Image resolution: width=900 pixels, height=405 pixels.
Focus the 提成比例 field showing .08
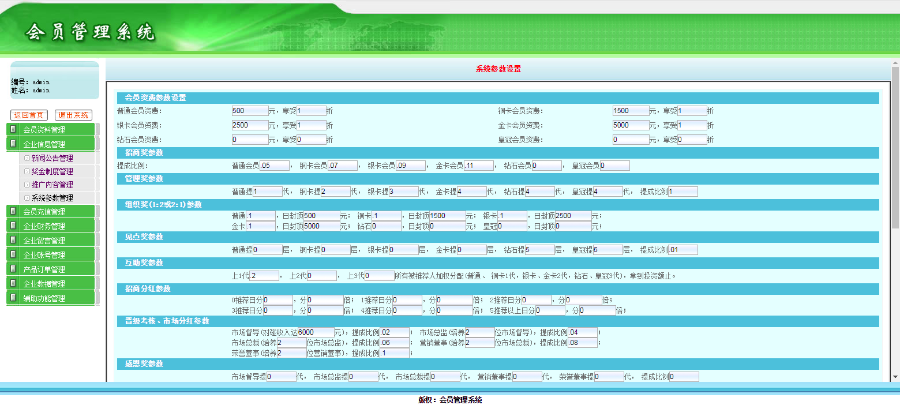click(582, 343)
